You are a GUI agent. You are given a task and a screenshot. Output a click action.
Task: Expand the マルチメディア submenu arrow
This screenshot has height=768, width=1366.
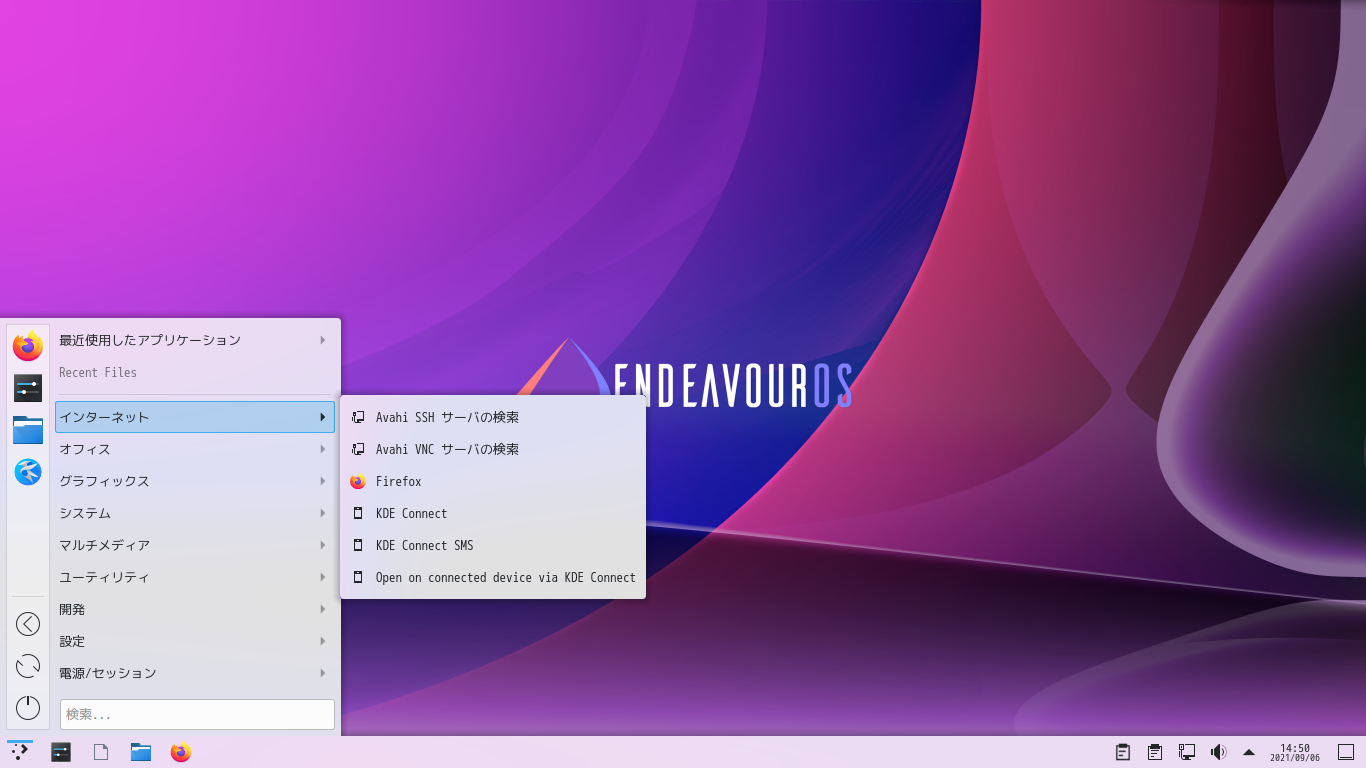323,545
